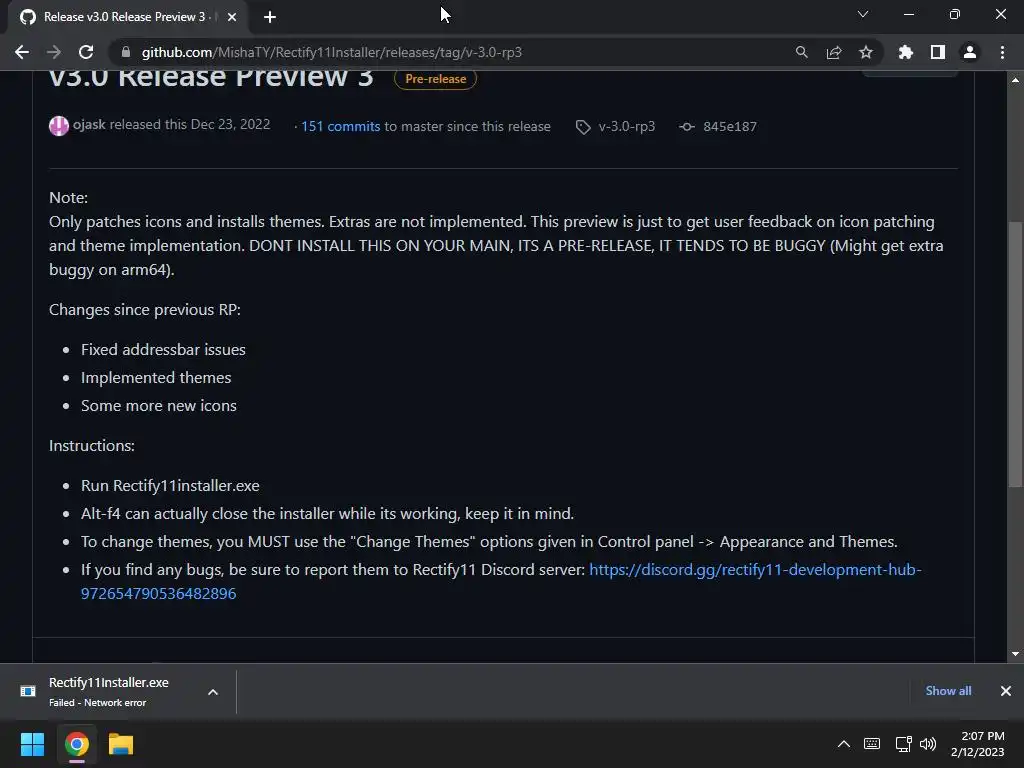This screenshot has width=1024, height=768.
Task: Close the downloads bar
Action: (x=1006, y=690)
